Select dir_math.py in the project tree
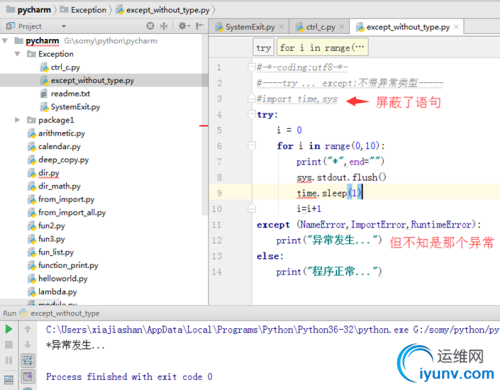500x390 pixels. click(59, 186)
